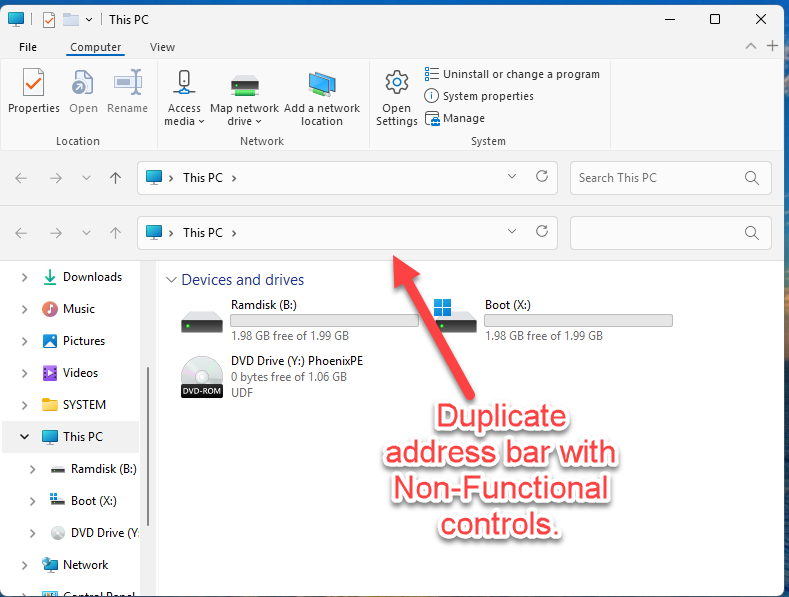Collapse the This PC tree node
Image resolution: width=789 pixels, height=597 pixels.
24,436
